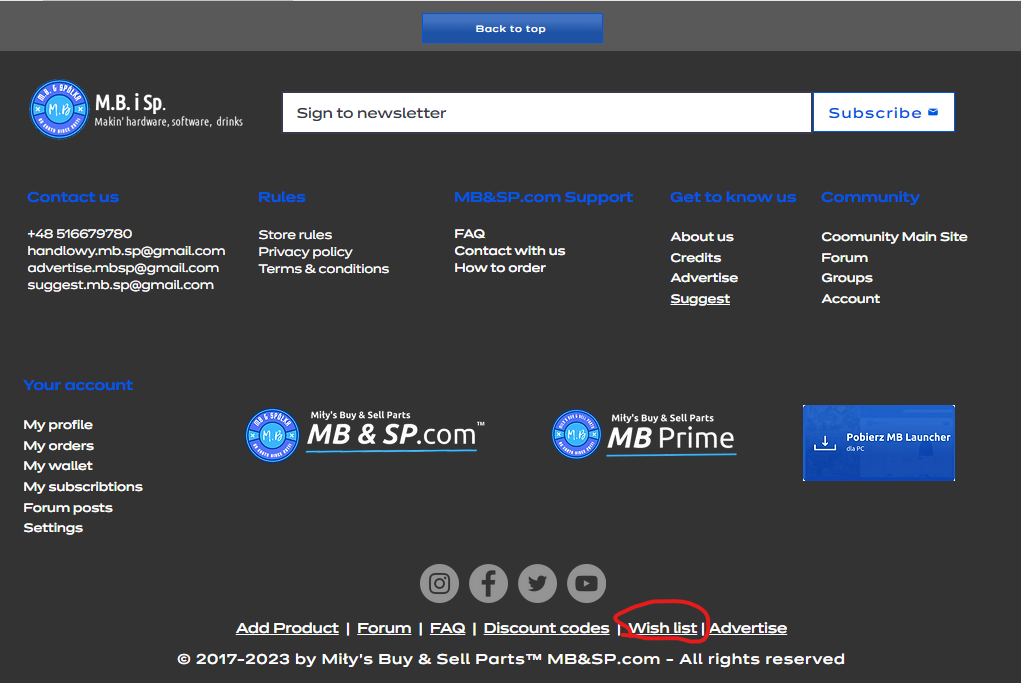Open the YouTube social icon
Image resolution: width=1021 pixels, height=683 pixels.
pos(587,583)
